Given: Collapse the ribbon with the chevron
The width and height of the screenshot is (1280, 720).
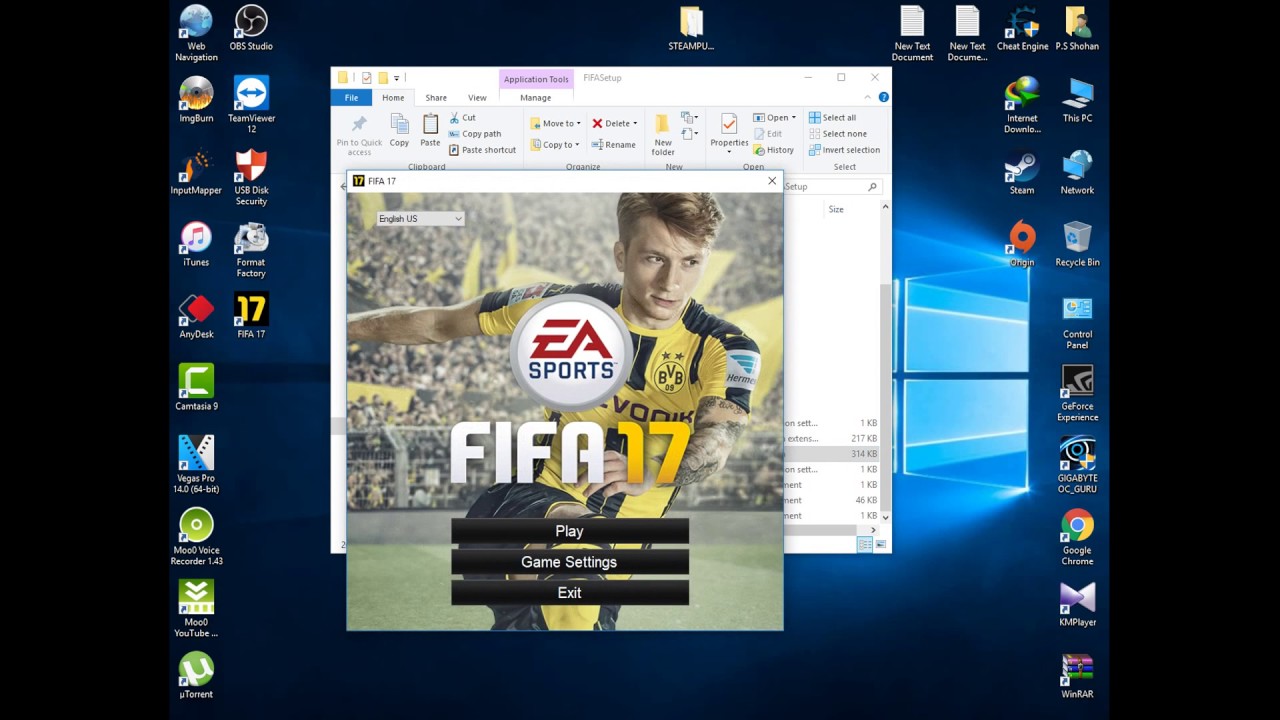Looking at the screenshot, I should (869, 98).
